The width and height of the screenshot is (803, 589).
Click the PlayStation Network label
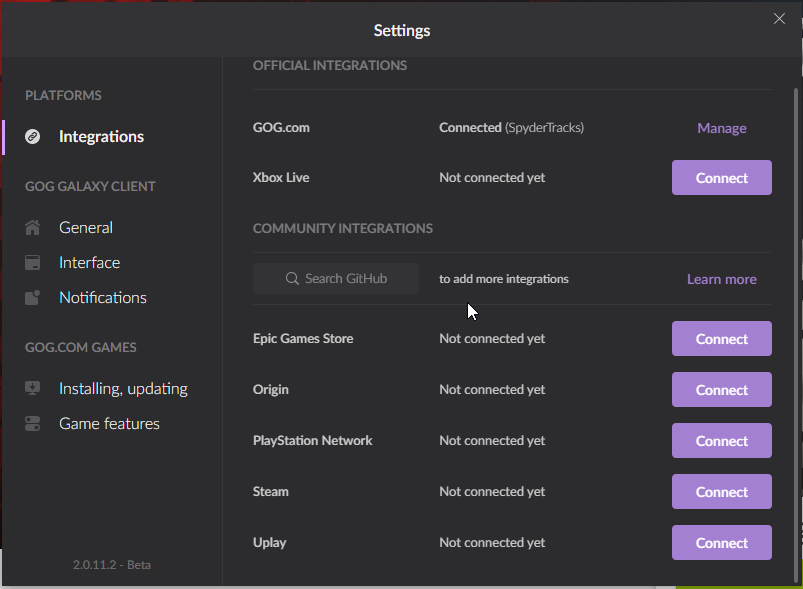[312, 440]
